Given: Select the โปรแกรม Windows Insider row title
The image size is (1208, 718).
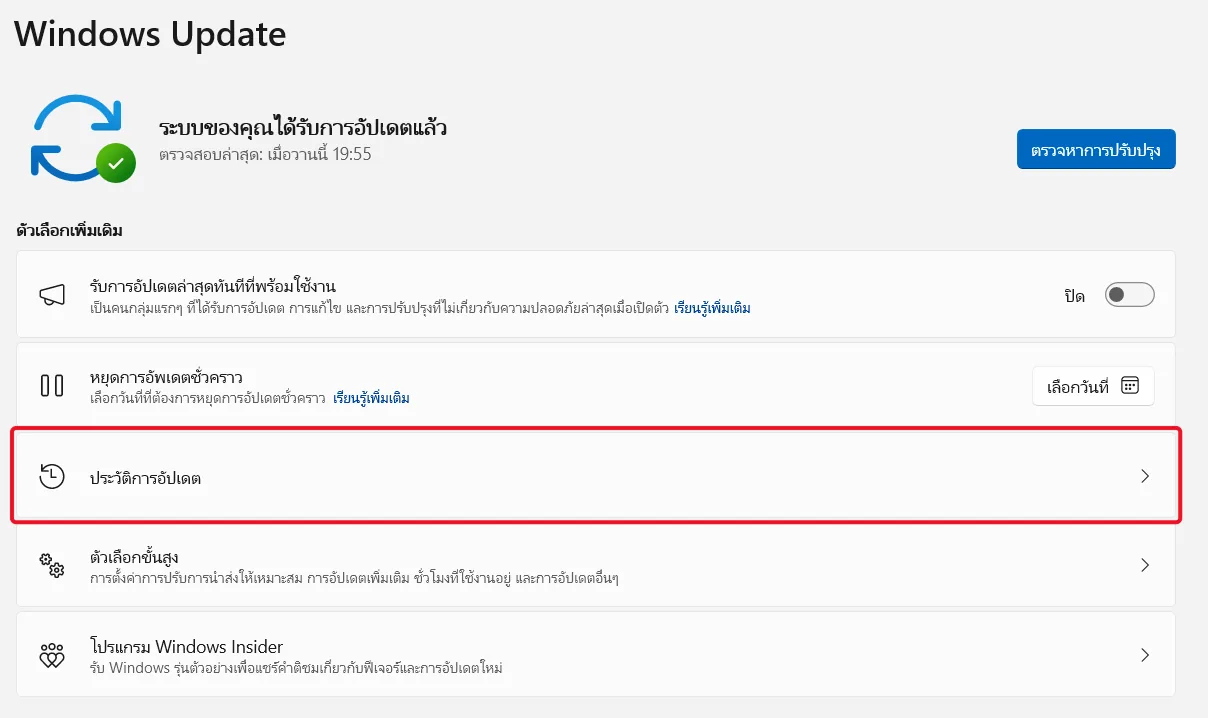Looking at the screenshot, I should tap(186, 646).
